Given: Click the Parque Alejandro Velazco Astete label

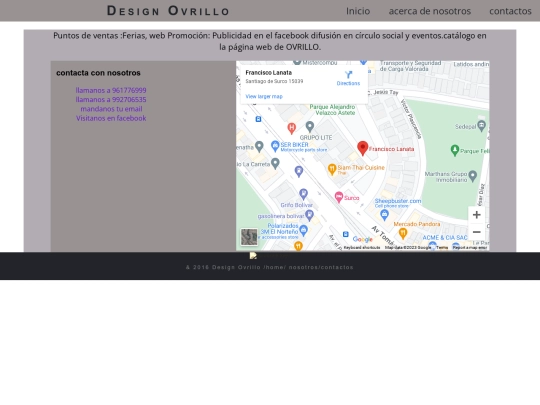Looking at the screenshot, I should pos(332,110).
